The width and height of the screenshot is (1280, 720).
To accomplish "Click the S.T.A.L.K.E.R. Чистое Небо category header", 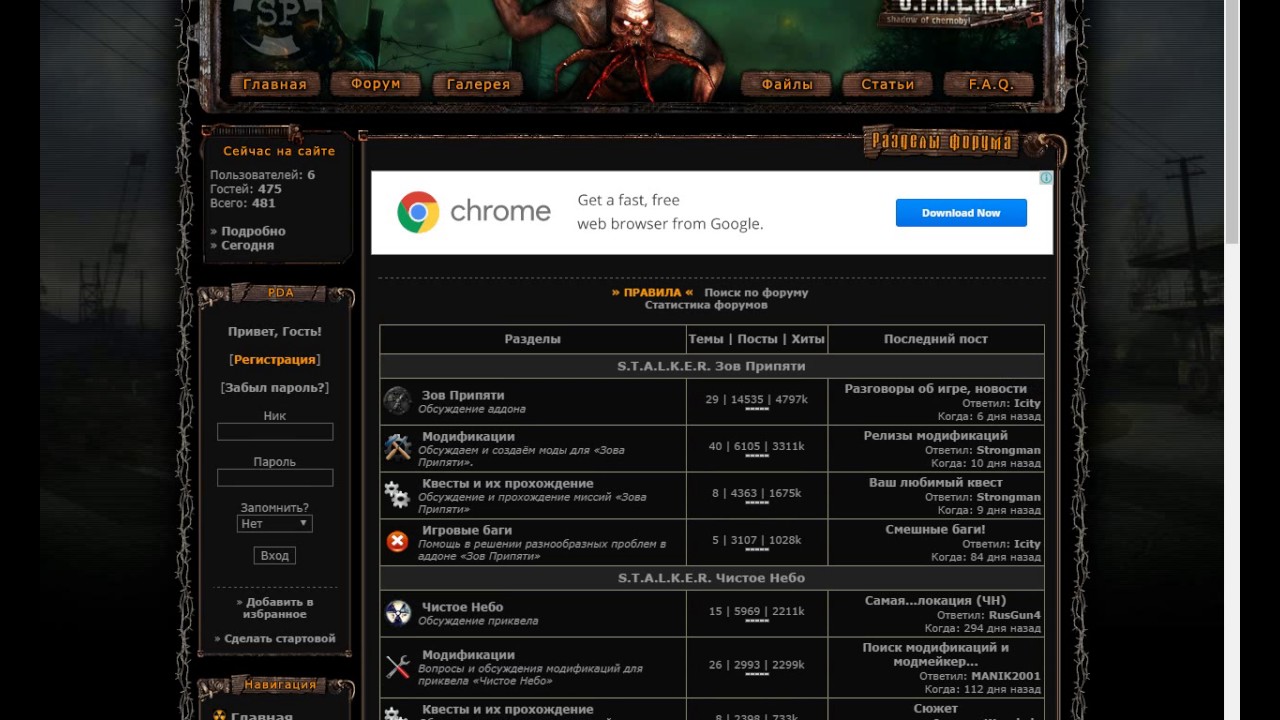I will coord(711,578).
